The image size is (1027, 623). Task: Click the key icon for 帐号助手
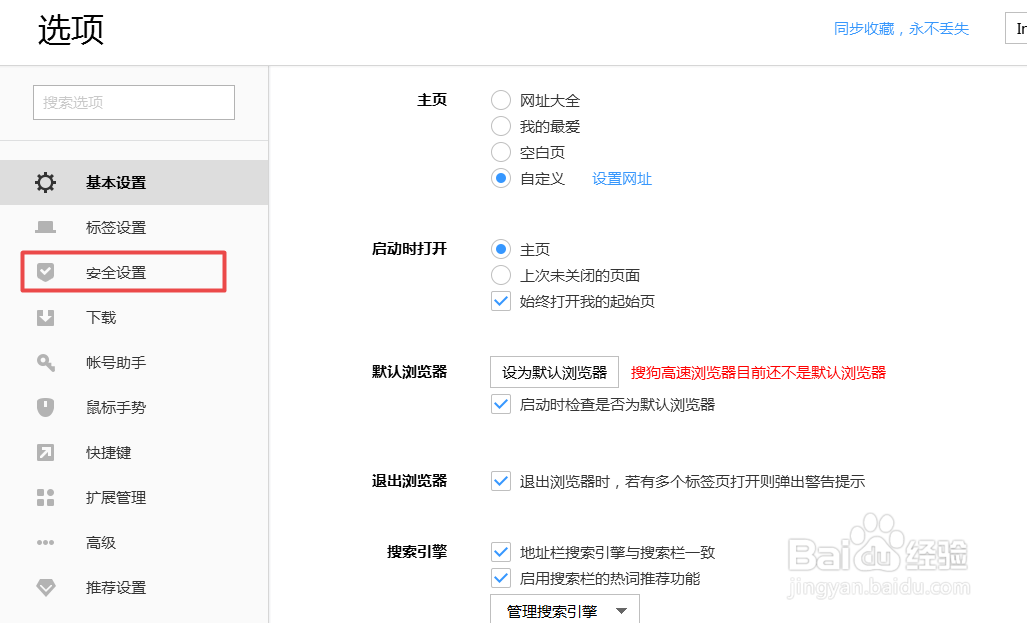click(x=45, y=362)
